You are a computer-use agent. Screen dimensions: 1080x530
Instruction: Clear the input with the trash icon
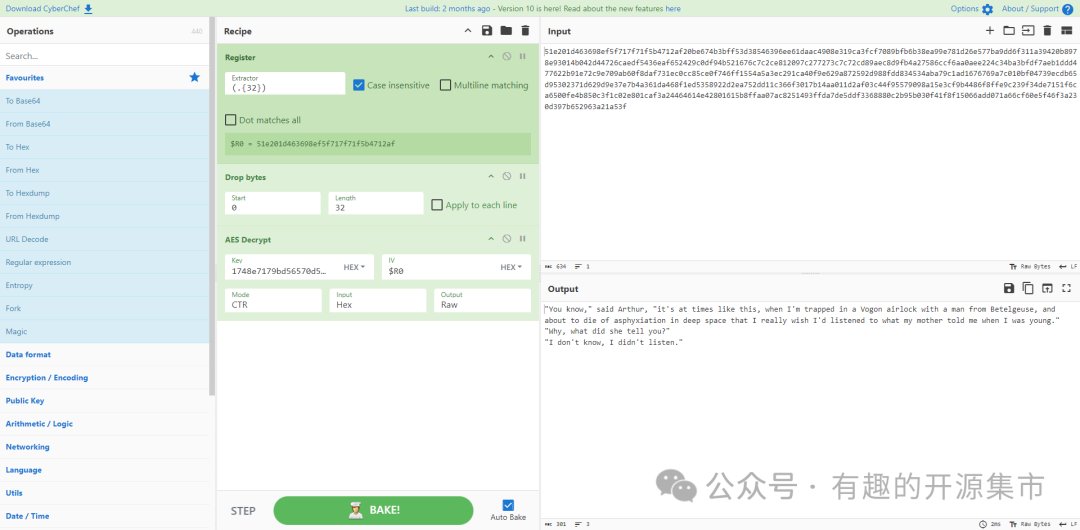pyautogui.click(x=1047, y=31)
